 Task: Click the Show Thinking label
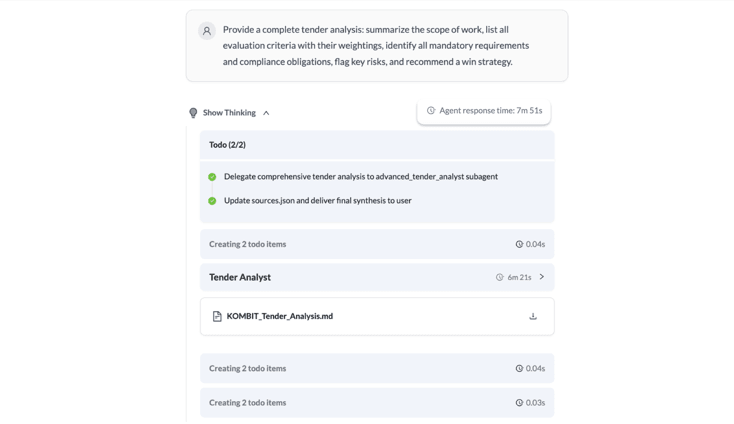coord(229,113)
